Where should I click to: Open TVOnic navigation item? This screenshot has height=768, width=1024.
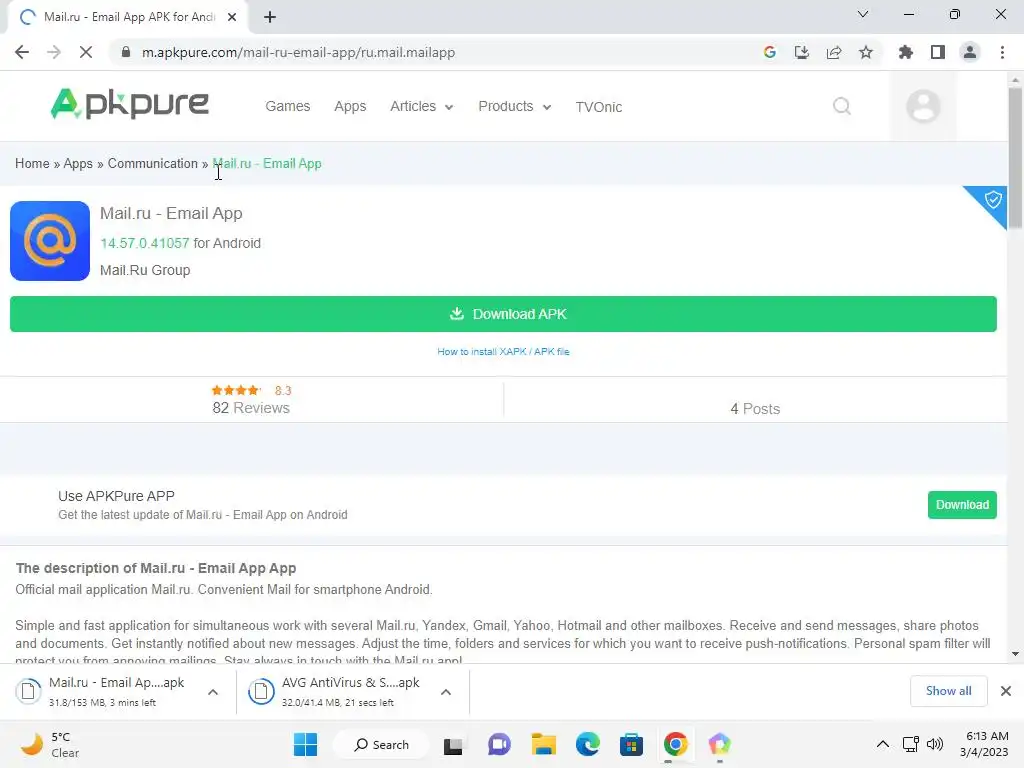598,106
